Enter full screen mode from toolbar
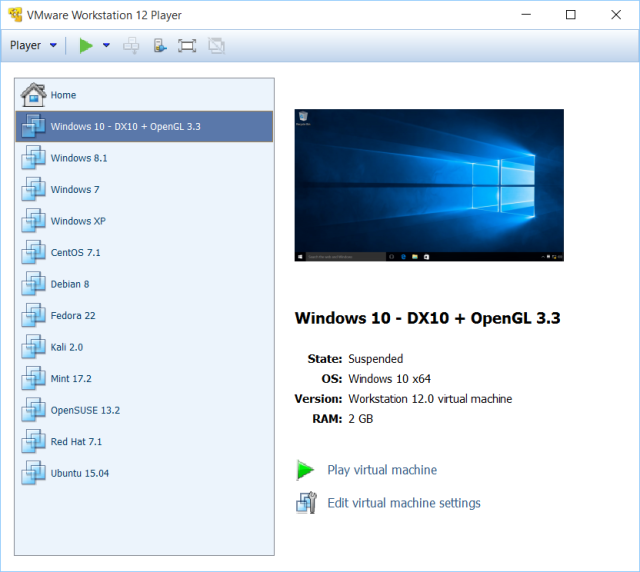This screenshot has height=572, width=640. point(187,45)
